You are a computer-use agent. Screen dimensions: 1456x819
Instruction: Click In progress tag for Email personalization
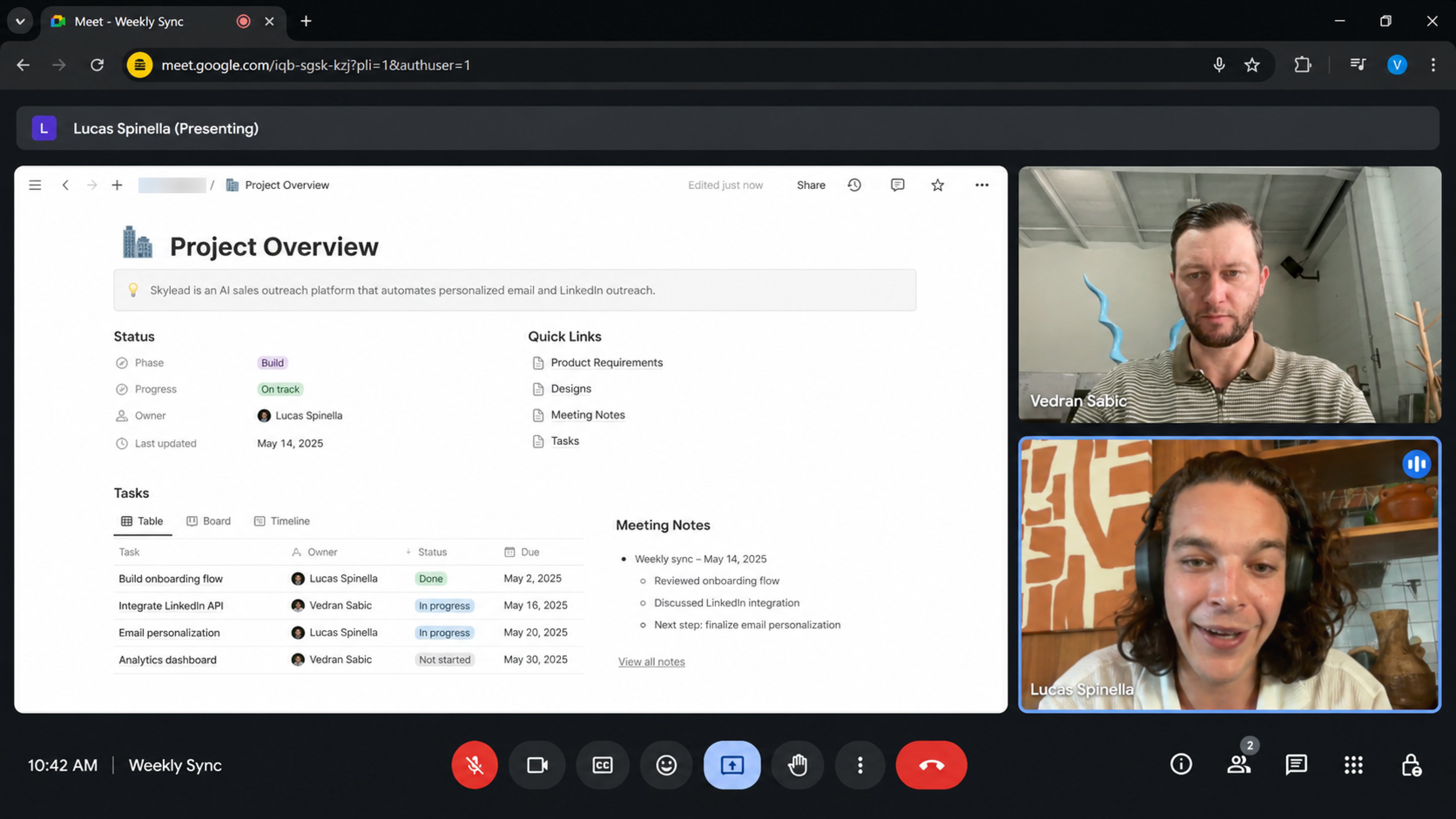[444, 633]
